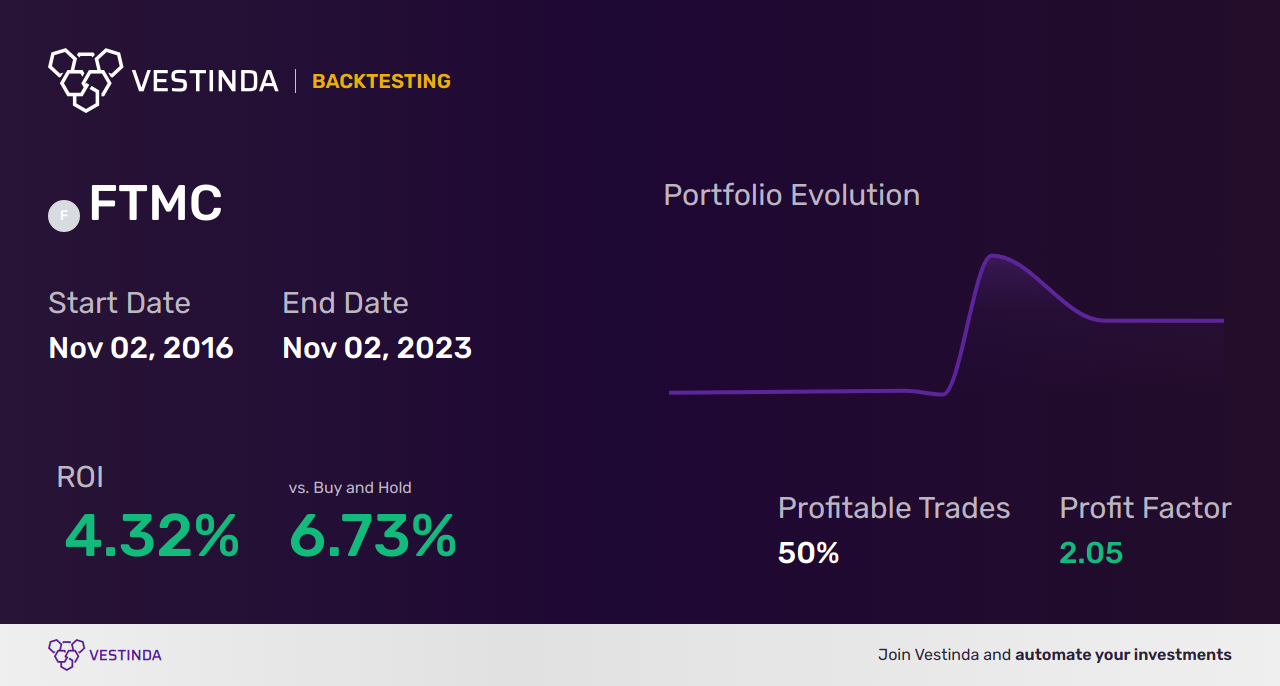Click the flat end of the purple chart line
The height and width of the screenshot is (686, 1280).
tap(1200, 321)
